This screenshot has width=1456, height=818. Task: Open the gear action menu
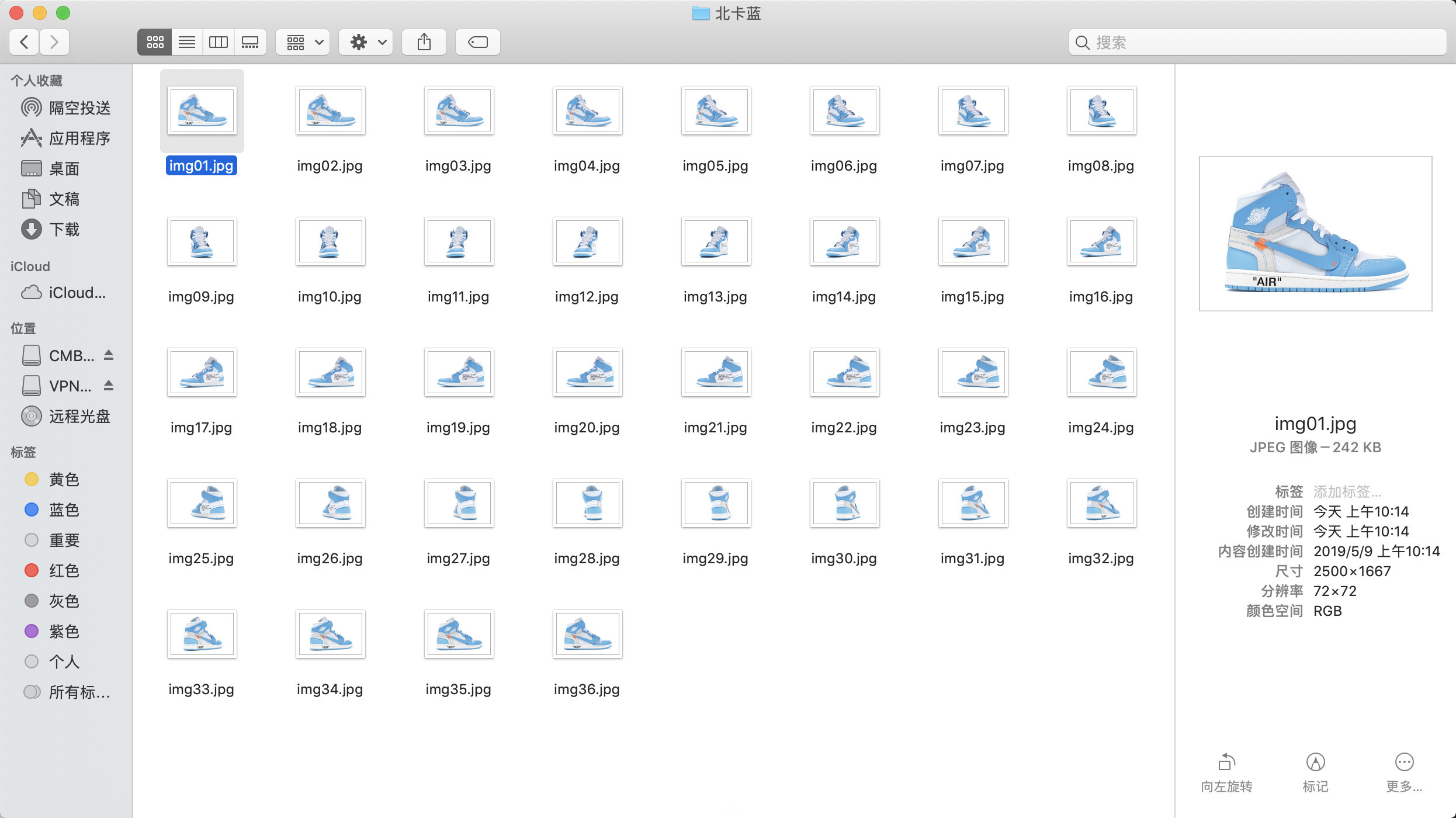(x=366, y=42)
